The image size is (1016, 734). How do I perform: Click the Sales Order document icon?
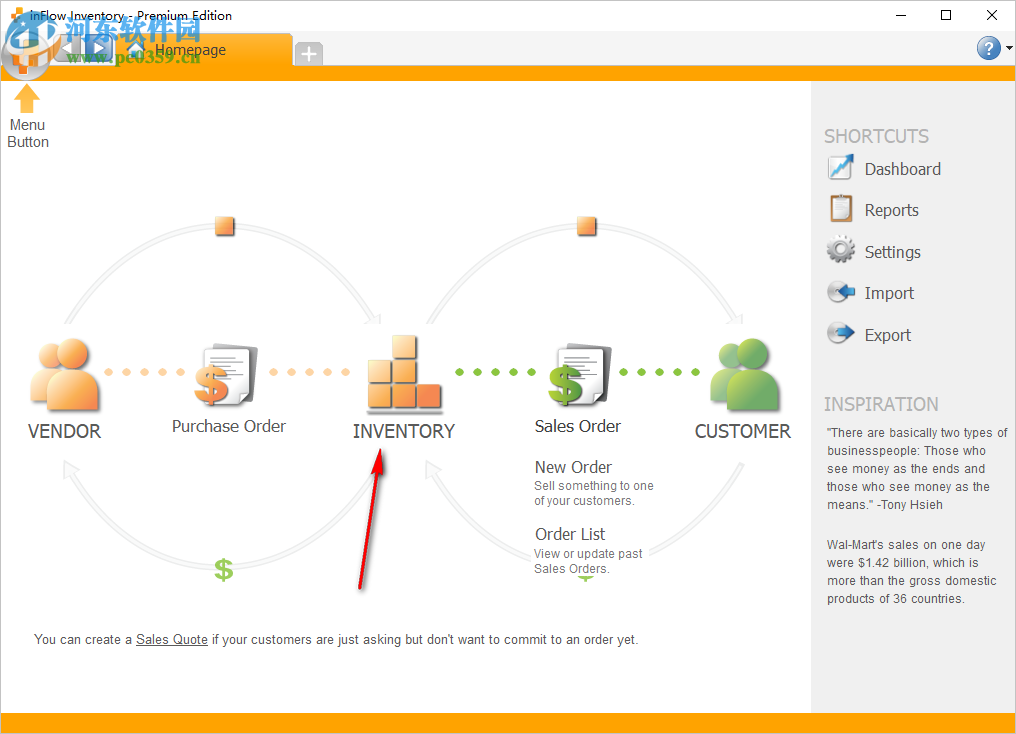point(579,374)
